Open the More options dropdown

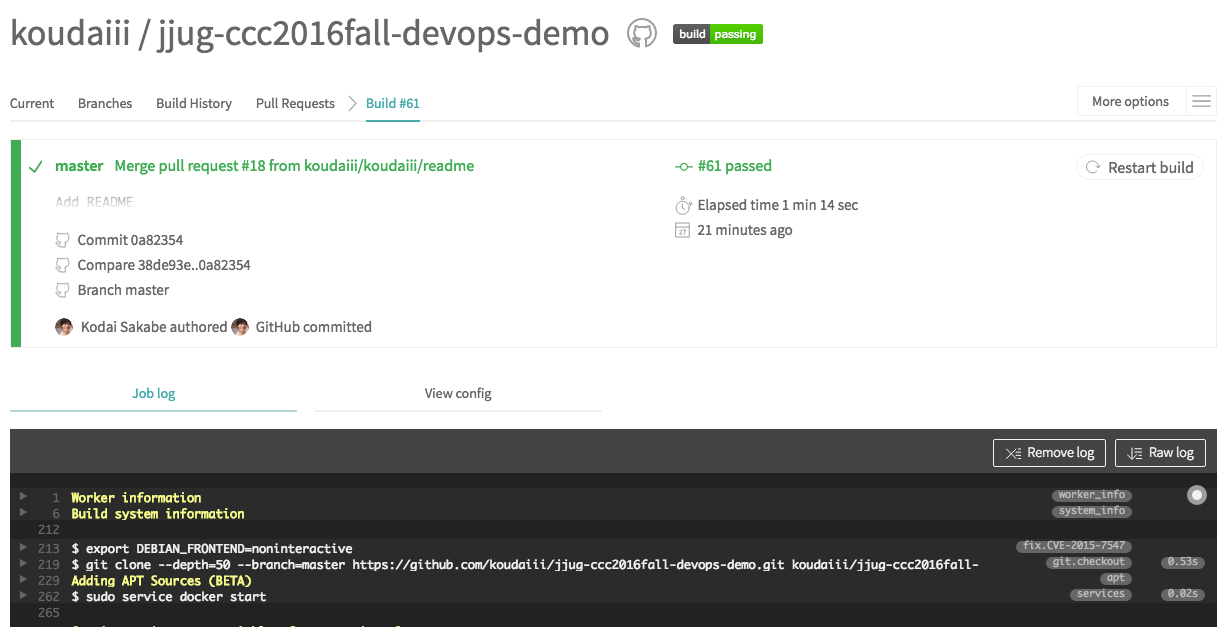click(1130, 102)
